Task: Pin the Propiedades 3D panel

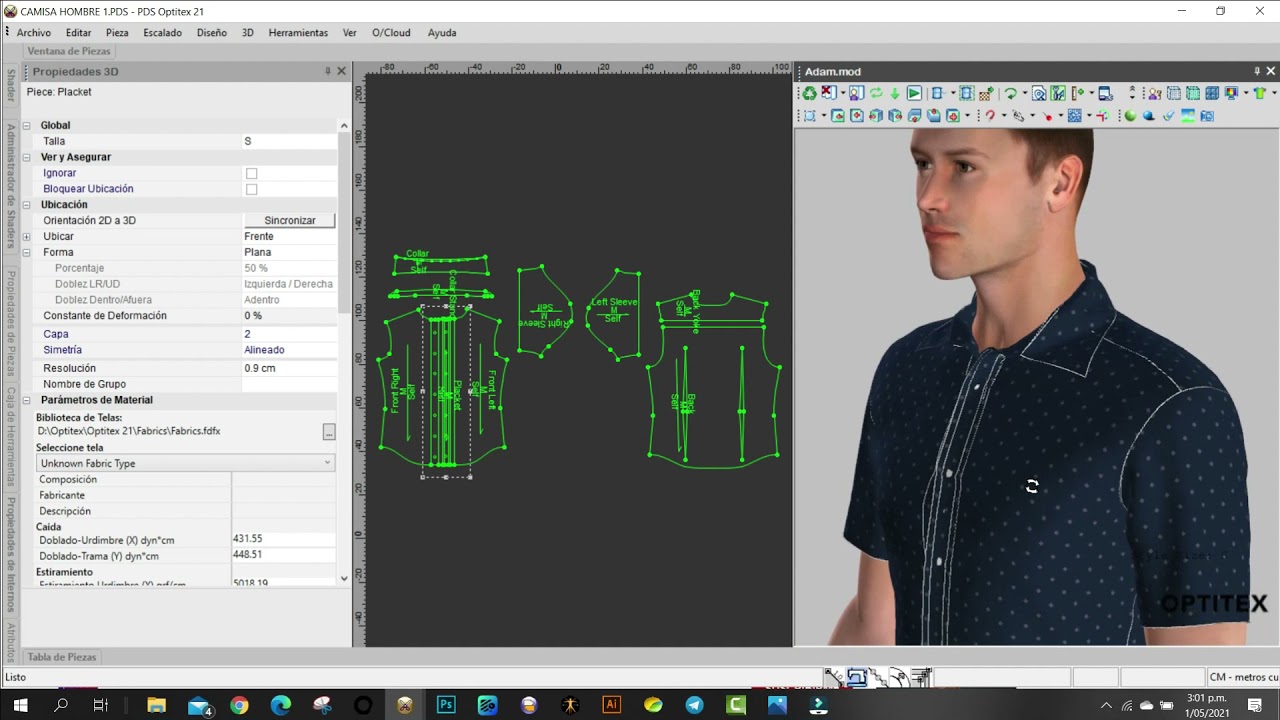Action: click(x=327, y=71)
